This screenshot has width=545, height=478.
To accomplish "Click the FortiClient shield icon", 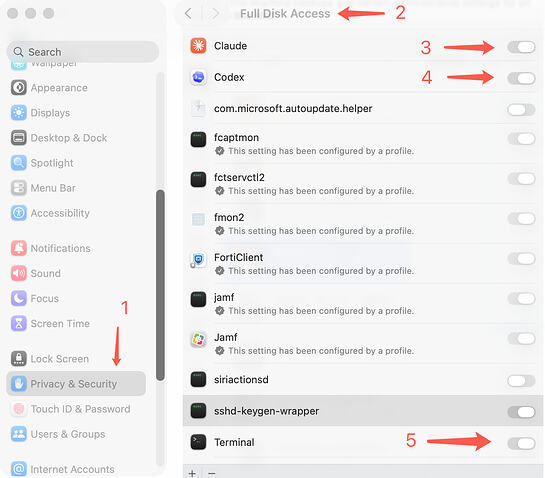I will coord(198,260).
